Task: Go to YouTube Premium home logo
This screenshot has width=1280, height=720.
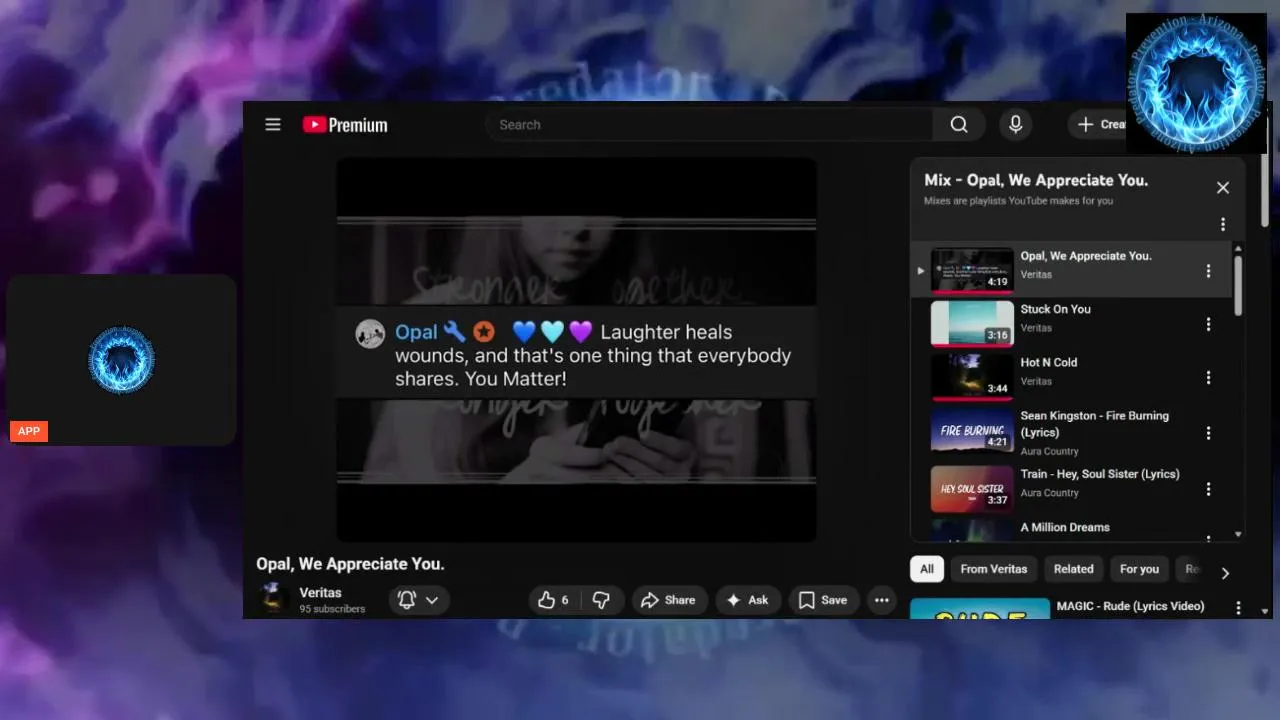Action: [x=345, y=125]
